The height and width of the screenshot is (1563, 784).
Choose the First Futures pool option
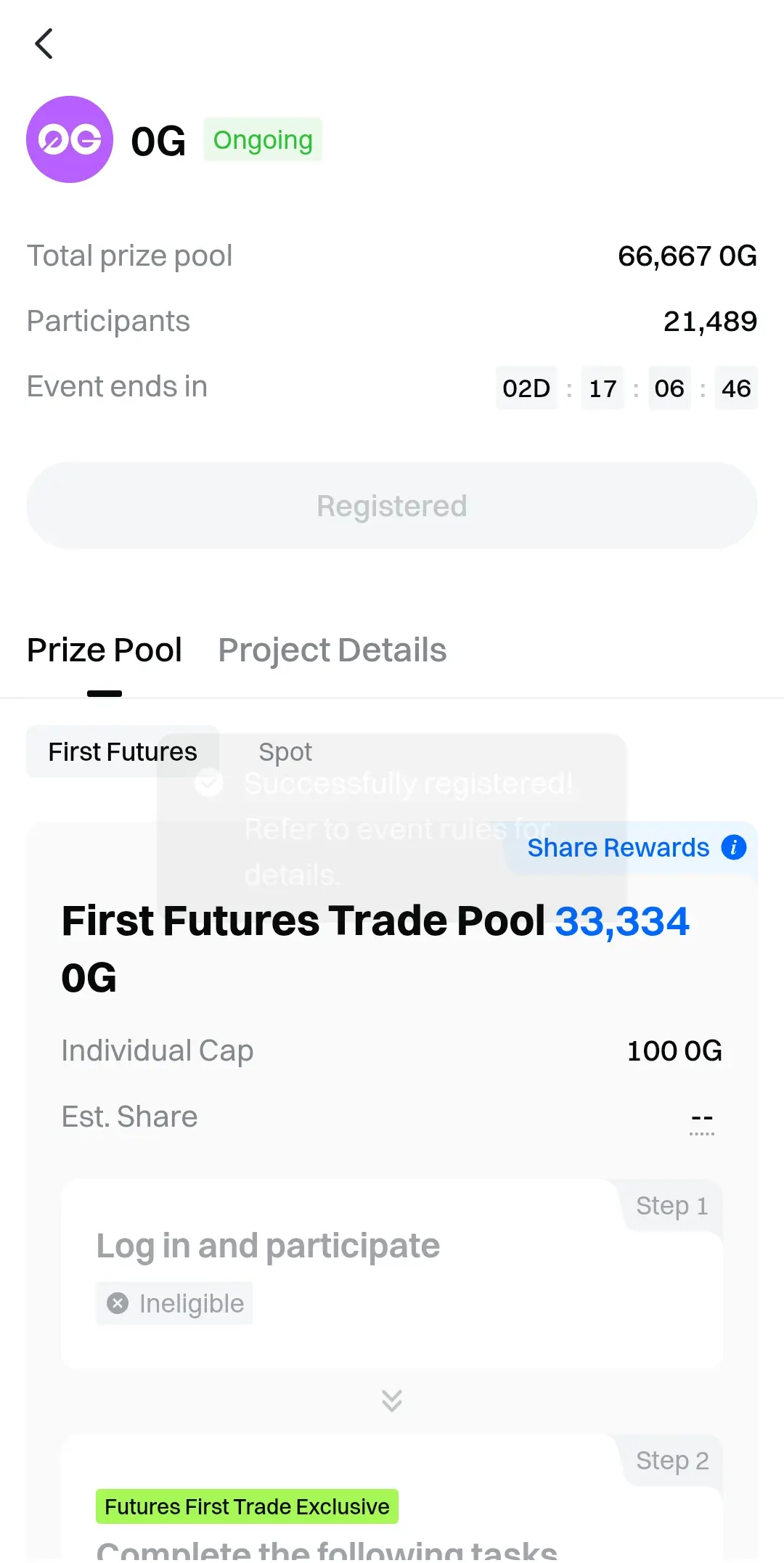point(123,751)
